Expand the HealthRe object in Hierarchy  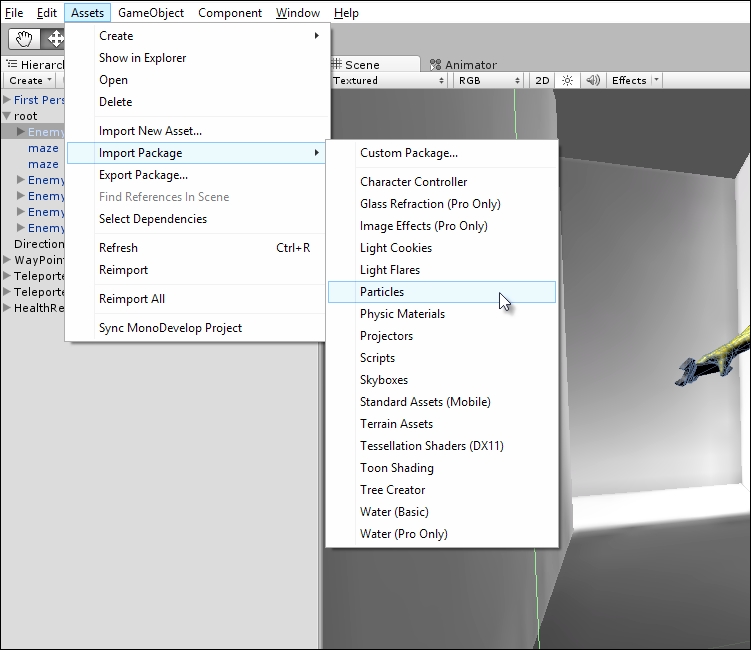(x=7, y=308)
